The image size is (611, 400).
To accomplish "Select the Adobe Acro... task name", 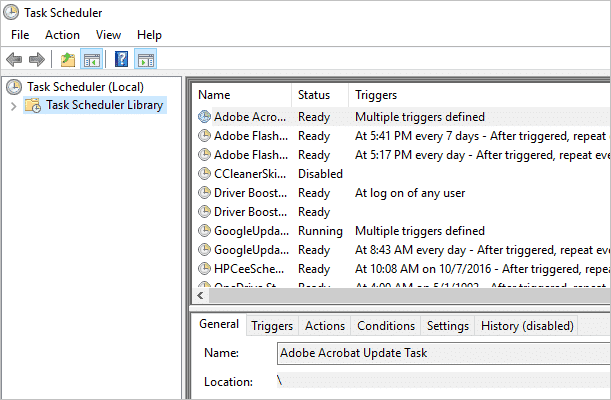I will coord(250,116).
